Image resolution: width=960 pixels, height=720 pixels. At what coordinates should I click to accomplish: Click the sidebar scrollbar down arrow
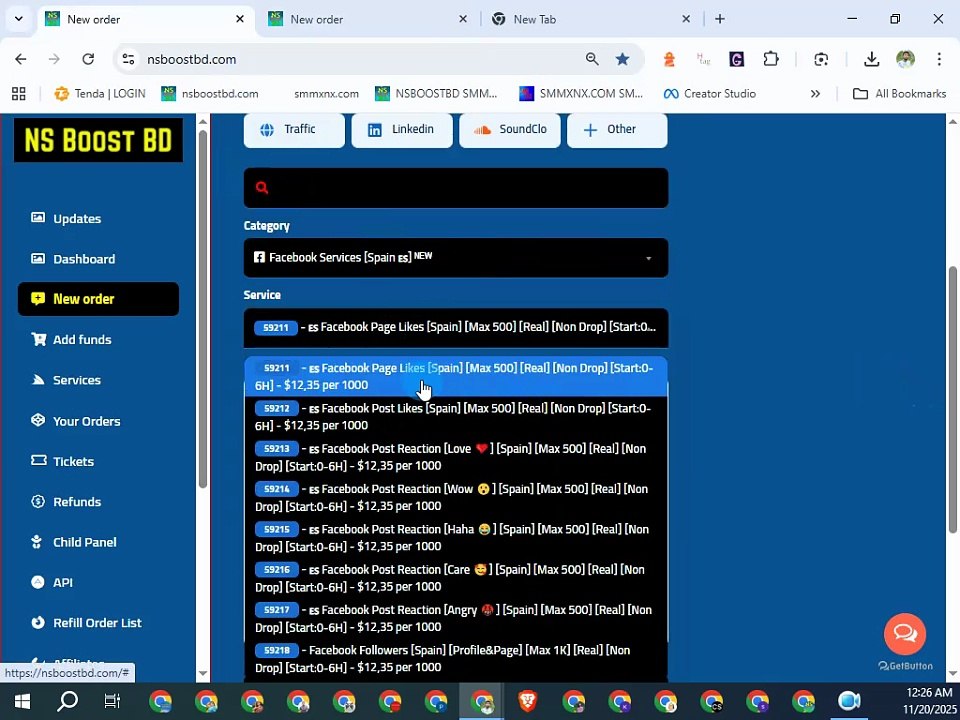[203, 674]
